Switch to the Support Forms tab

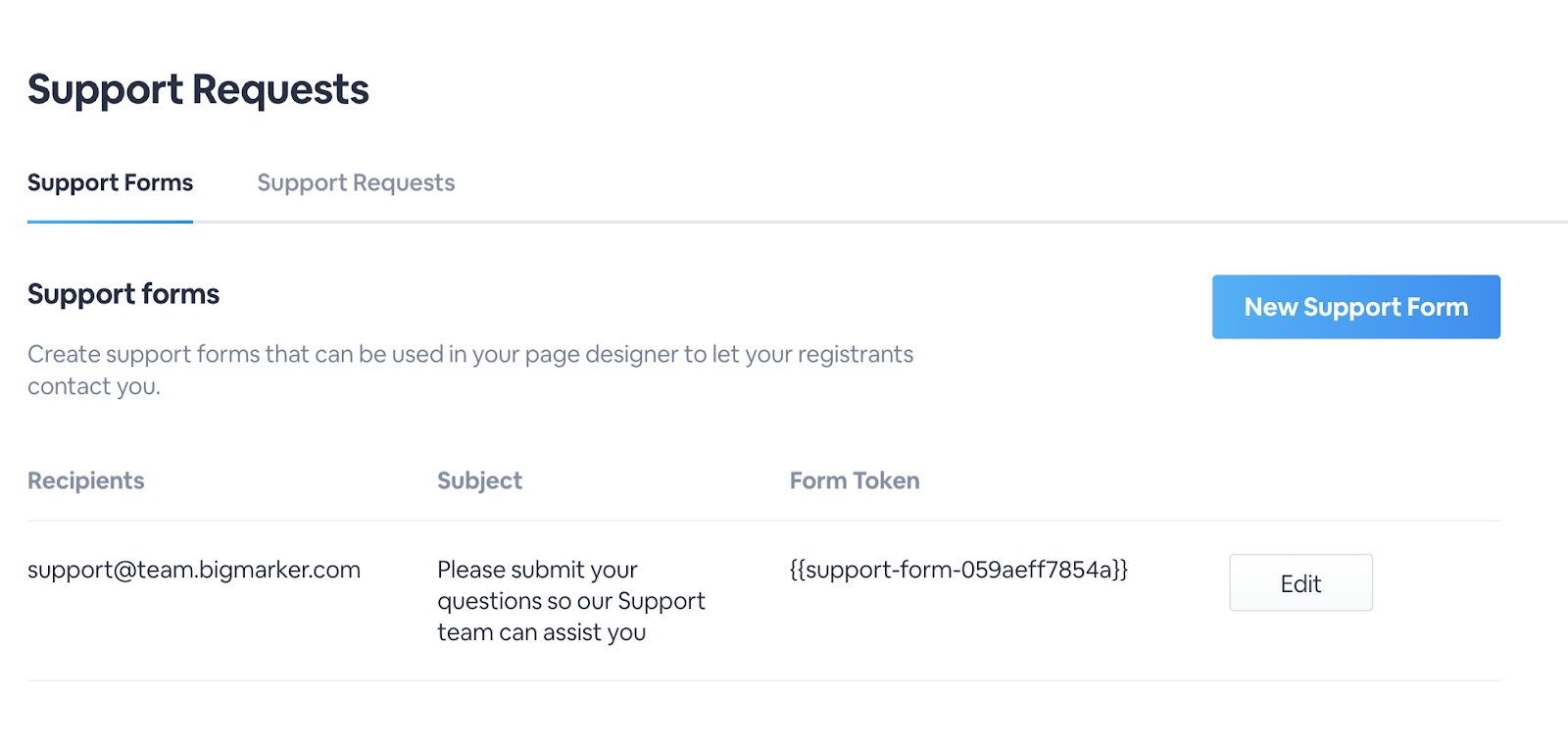[x=110, y=183]
